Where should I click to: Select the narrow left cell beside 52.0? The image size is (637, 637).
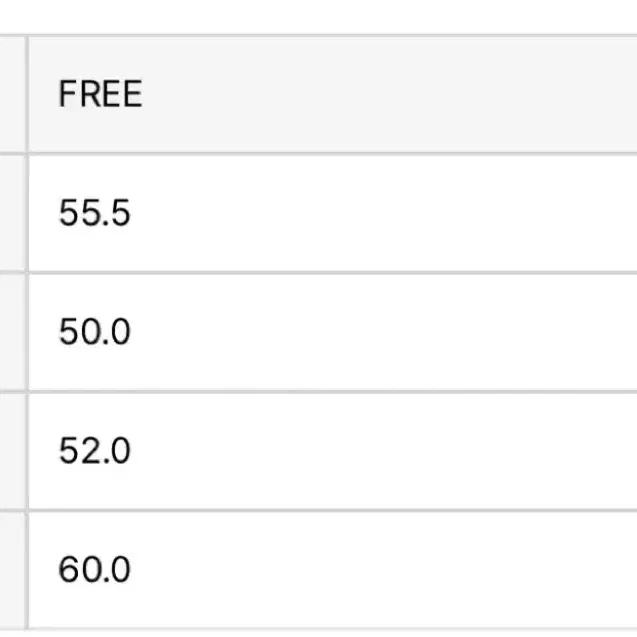(13, 451)
